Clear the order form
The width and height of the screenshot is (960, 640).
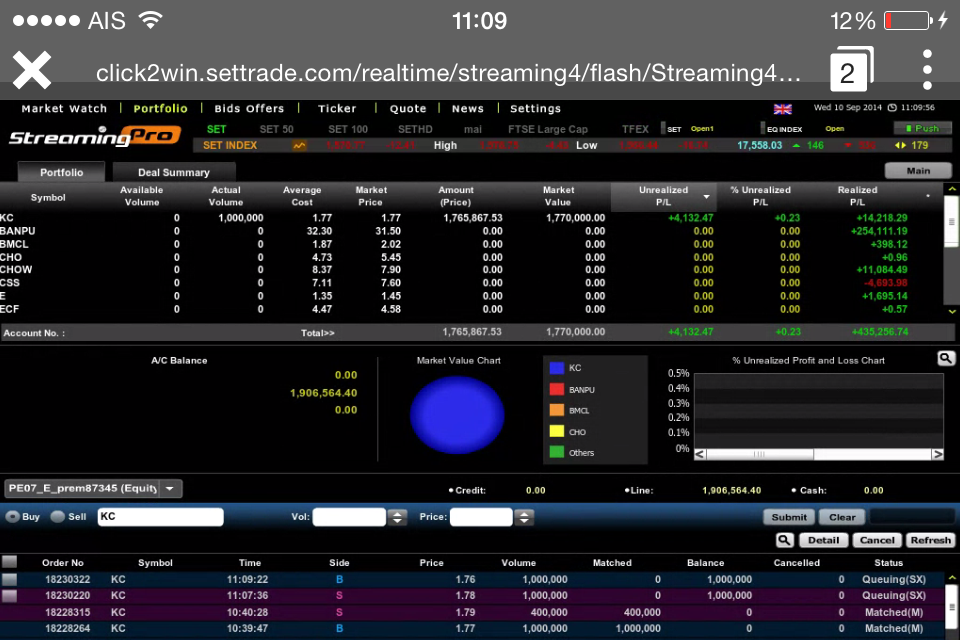tap(842, 518)
